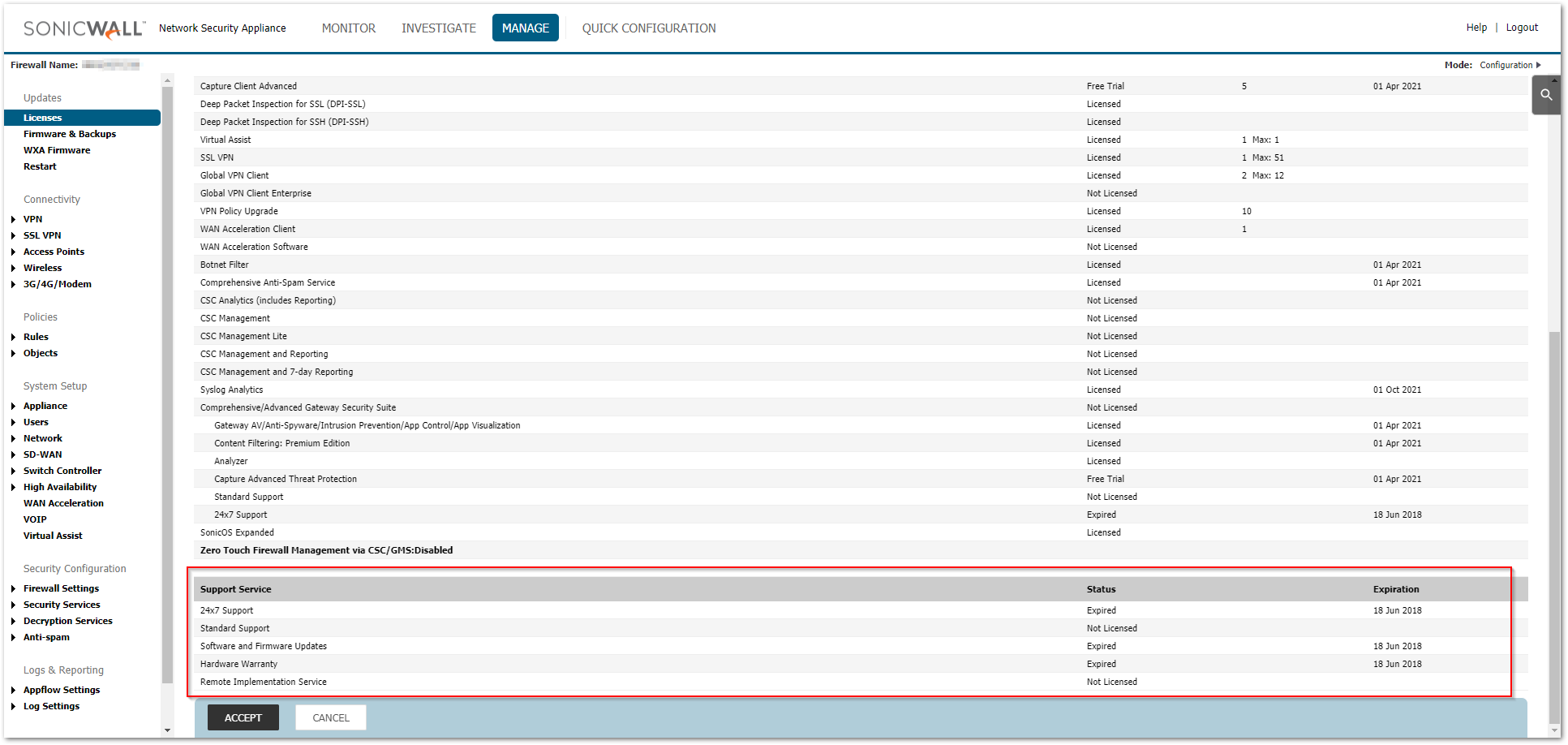Open the QUICK CONFIGURATION tab
This screenshot has width=1568, height=745.
pyautogui.click(x=648, y=28)
